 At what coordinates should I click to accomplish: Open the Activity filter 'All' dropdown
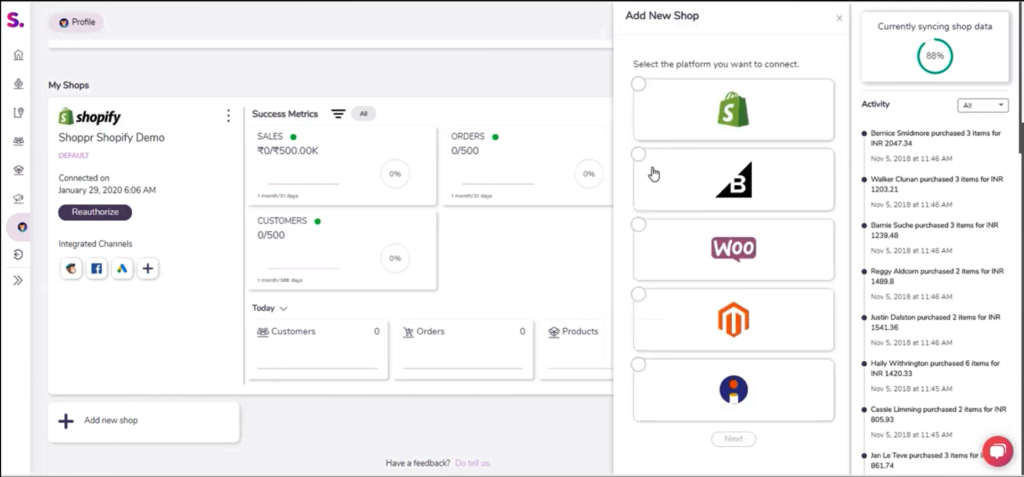(983, 105)
